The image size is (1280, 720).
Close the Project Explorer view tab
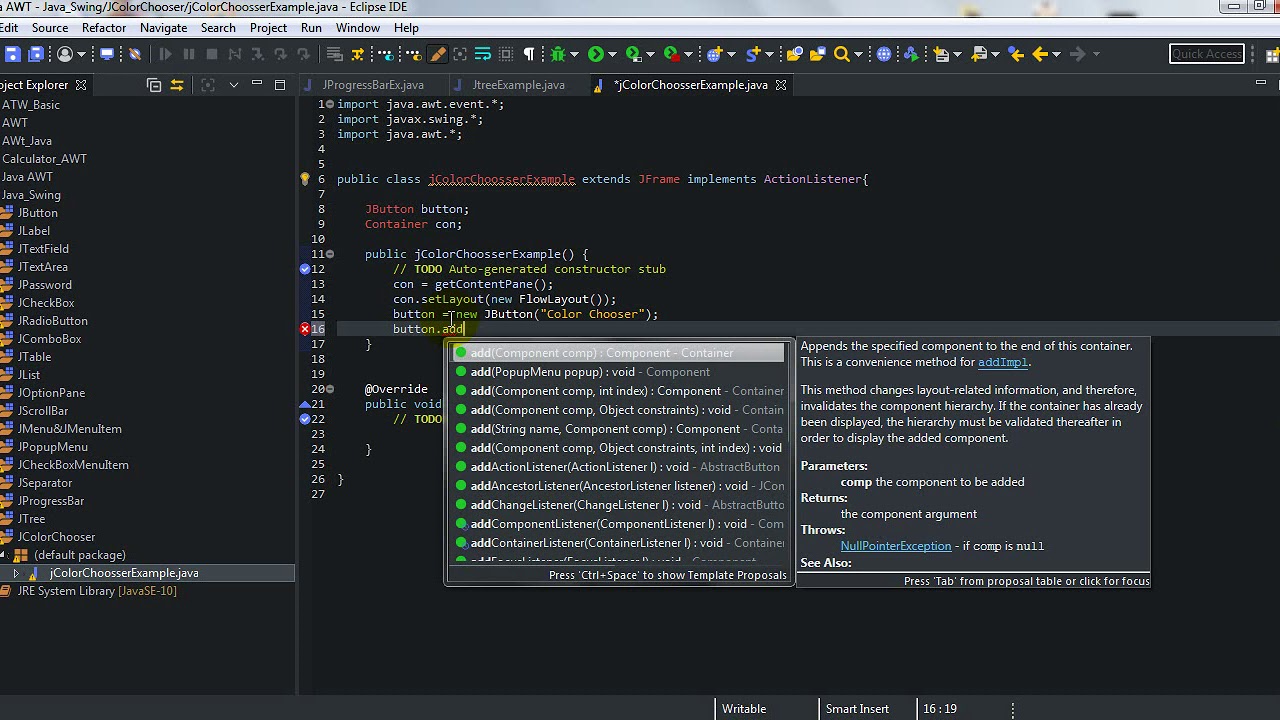(x=81, y=85)
